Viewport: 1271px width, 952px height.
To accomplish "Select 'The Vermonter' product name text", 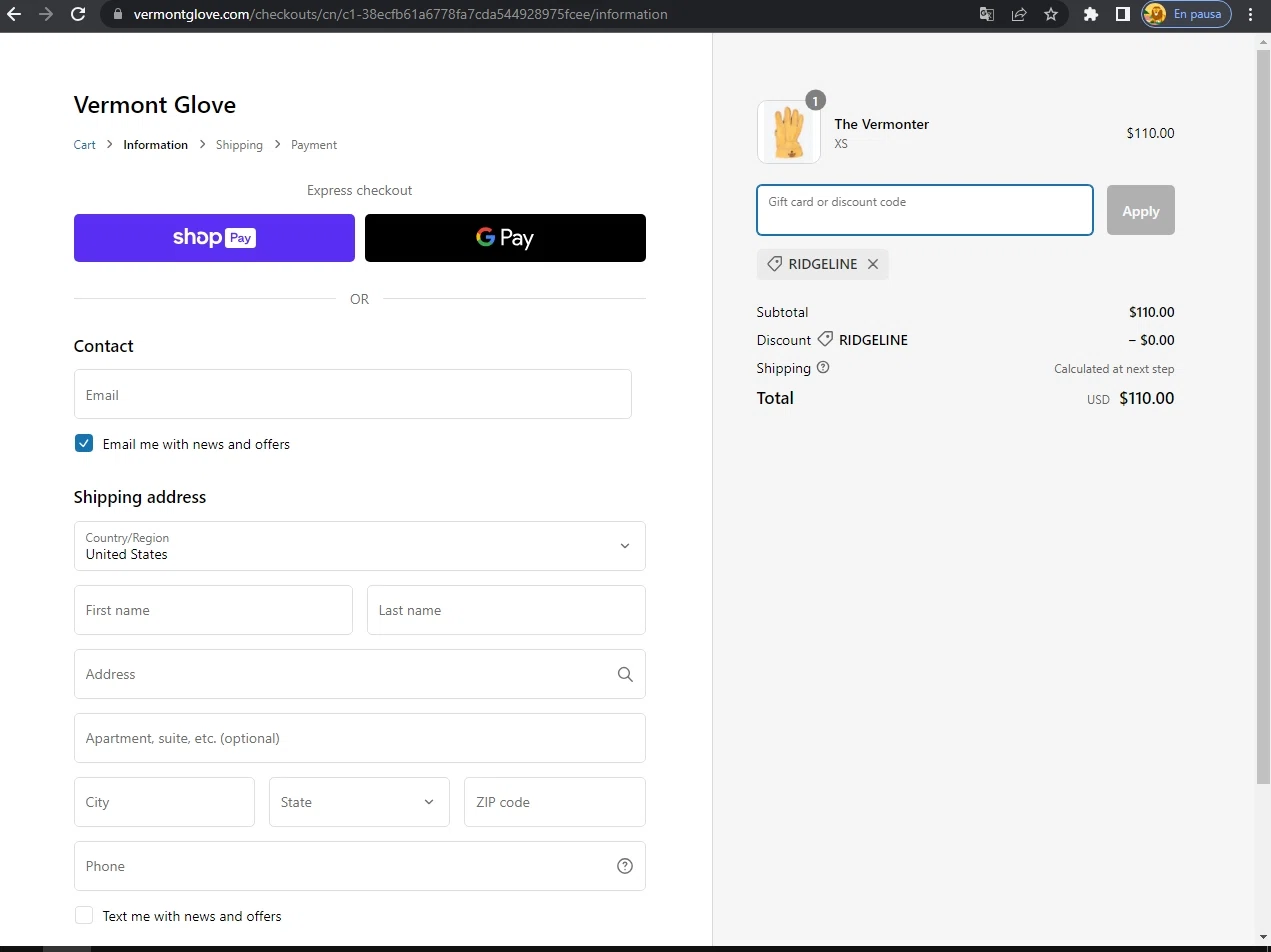I will point(882,124).
